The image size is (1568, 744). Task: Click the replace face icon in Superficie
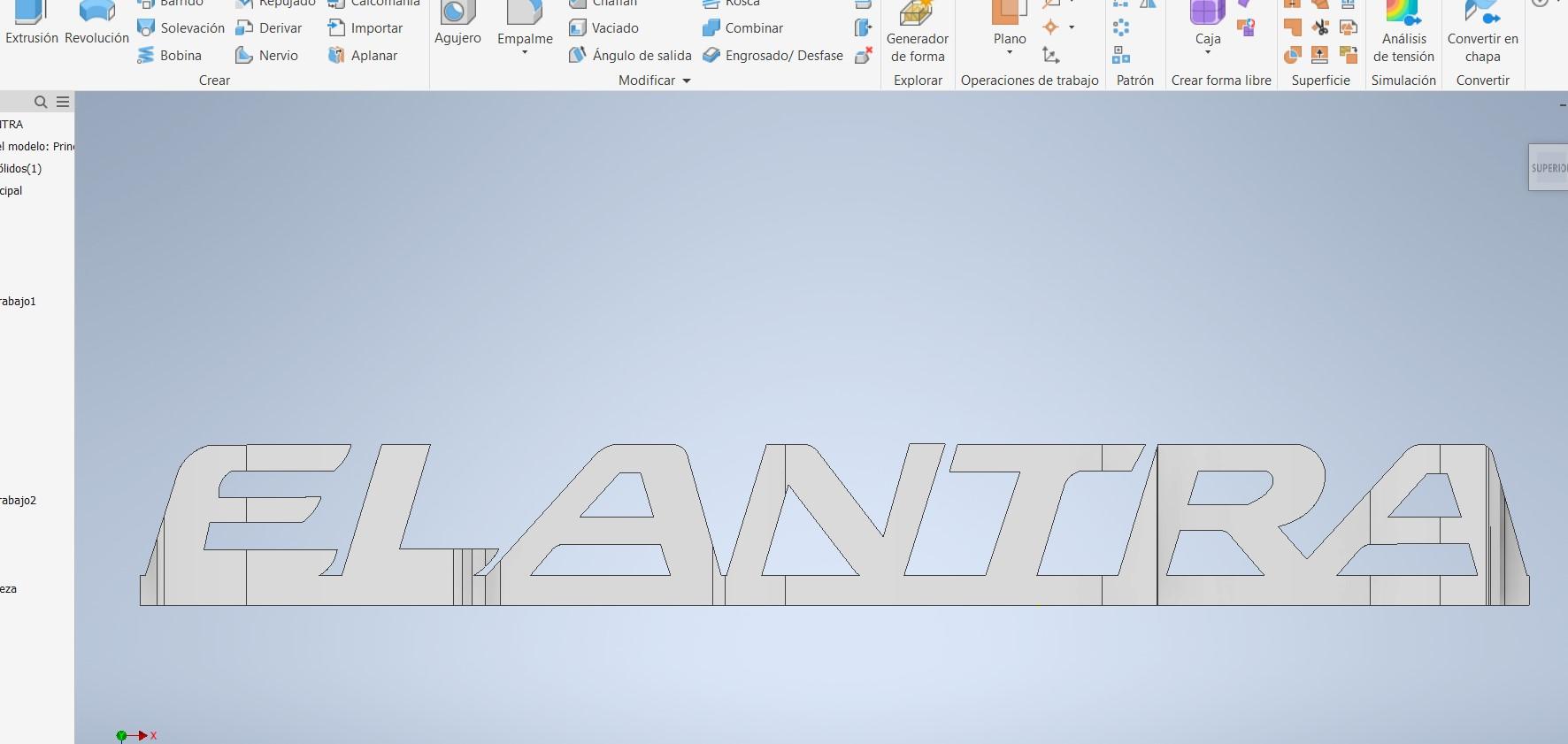tap(1349, 56)
